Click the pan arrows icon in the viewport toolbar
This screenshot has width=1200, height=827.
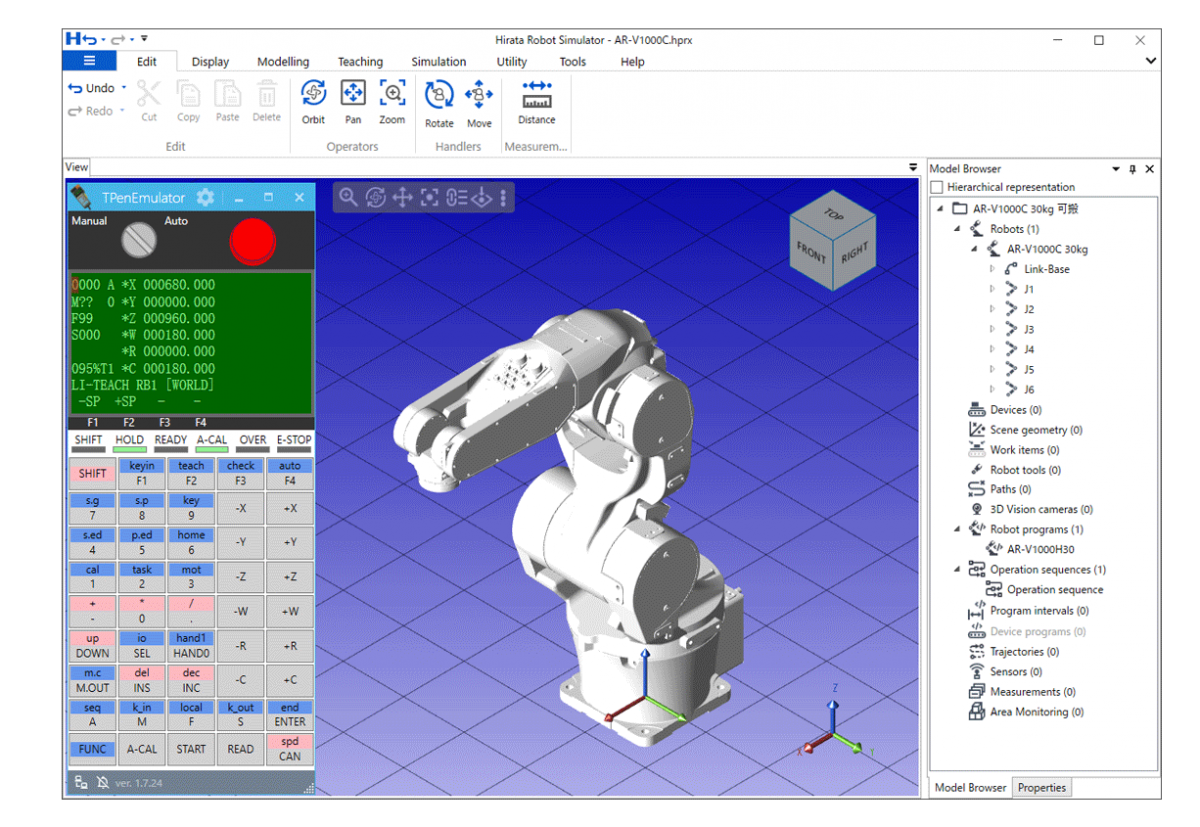(x=402, y=197)
